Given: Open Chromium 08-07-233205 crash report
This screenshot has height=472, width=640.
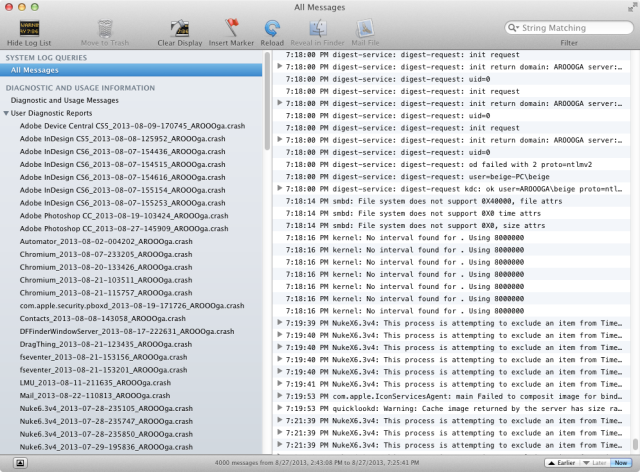Looking at the screenshot, I should tap(106, 254).
